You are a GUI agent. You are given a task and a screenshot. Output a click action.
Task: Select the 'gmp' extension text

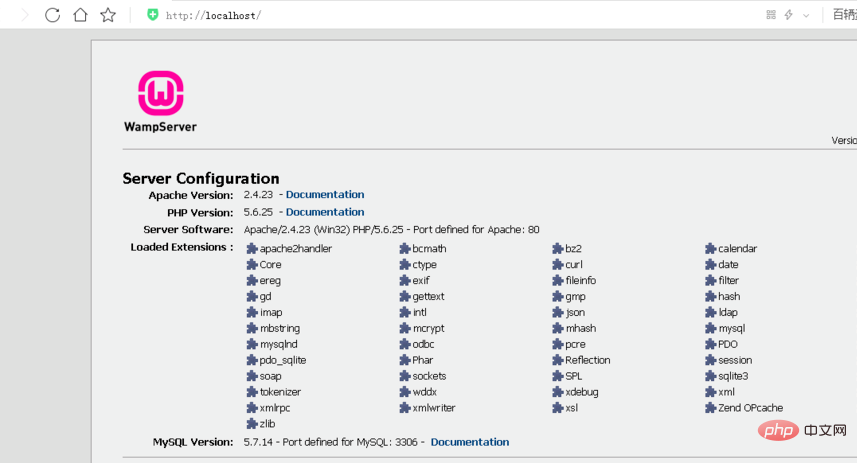(x=575, y=297)
